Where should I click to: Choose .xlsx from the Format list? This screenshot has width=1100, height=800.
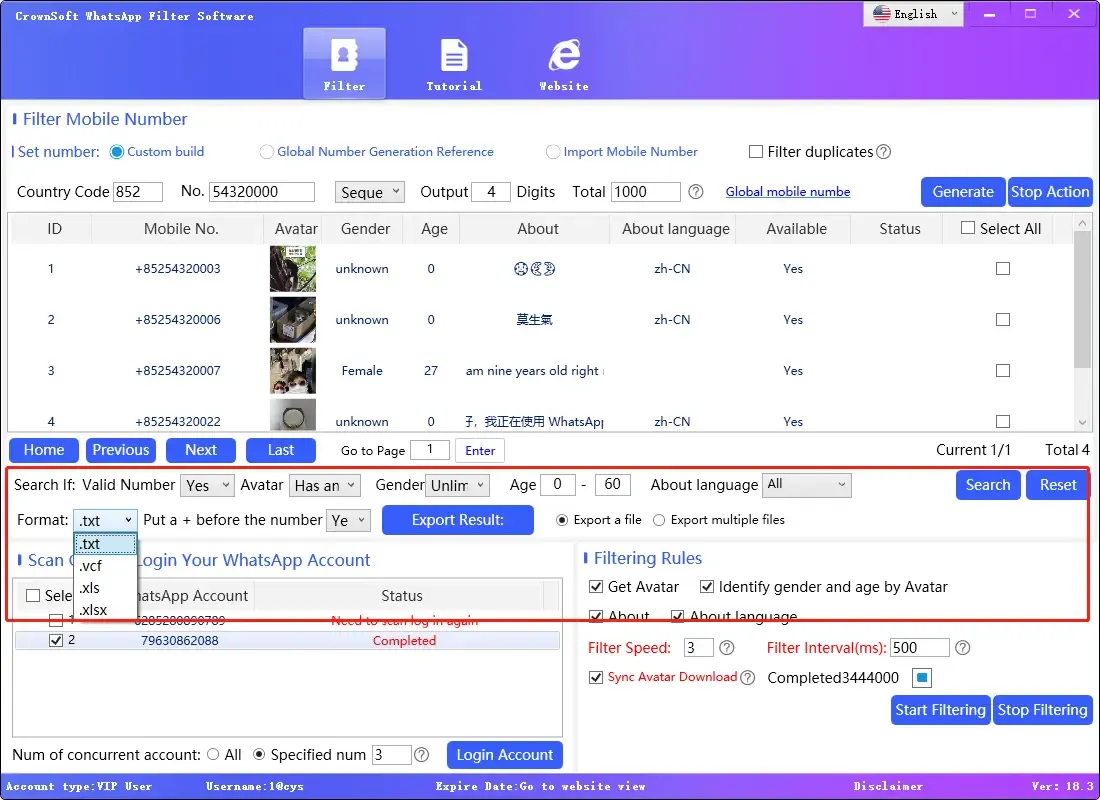93,609
